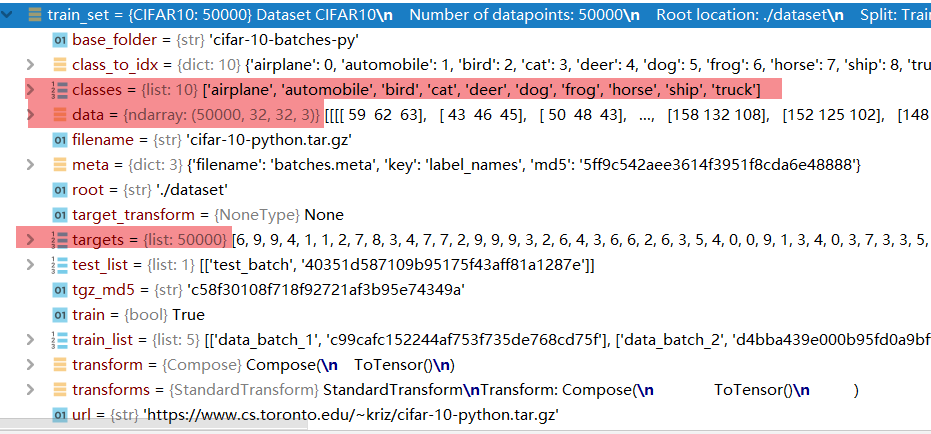Expand the targets list

tap(30, 239)
